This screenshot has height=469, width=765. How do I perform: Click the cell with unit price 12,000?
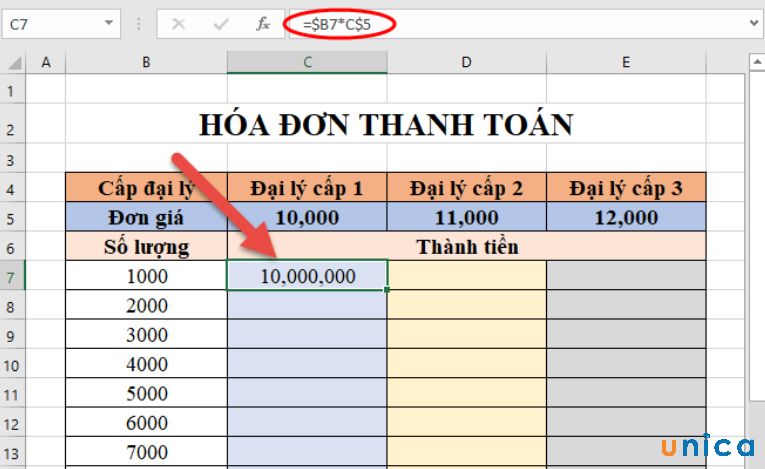point(626,217)
